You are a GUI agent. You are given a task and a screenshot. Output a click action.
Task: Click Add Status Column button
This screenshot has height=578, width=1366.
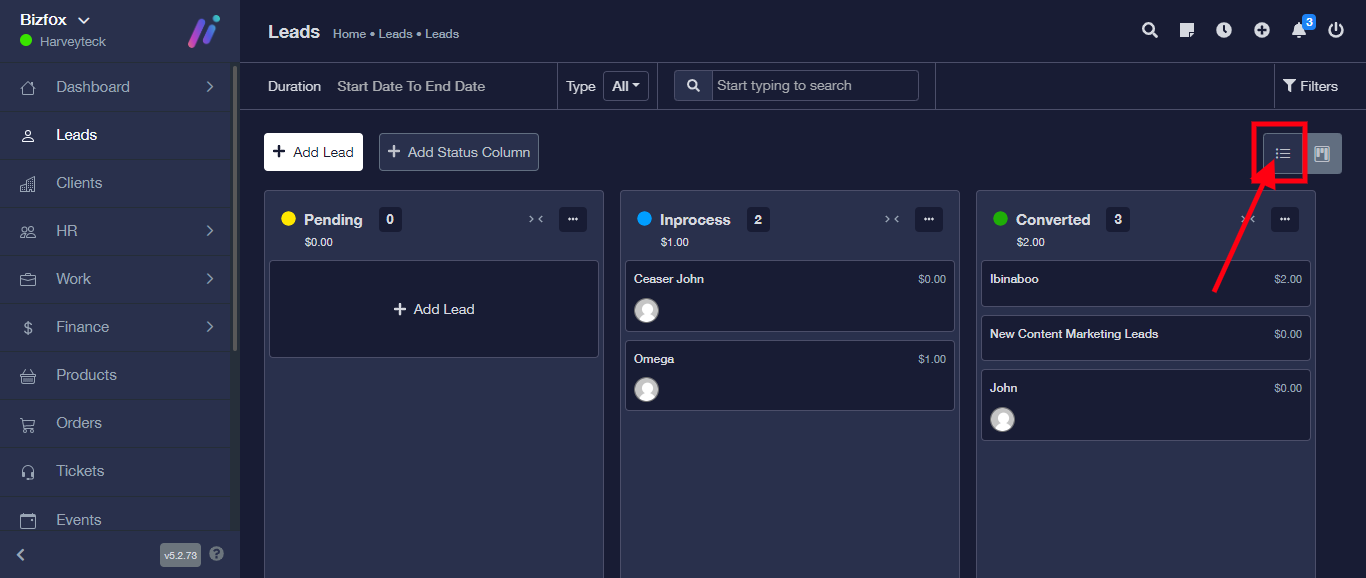click(x=458, y=152)
